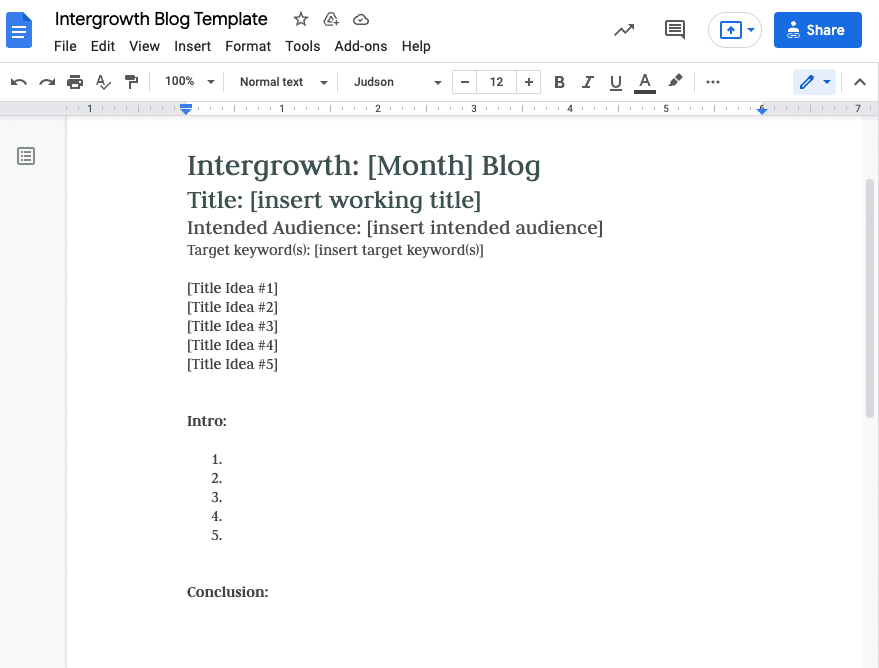The height and width of the screenshot is (668, 879).
Task: Open the document outline panel
Action: point(25,156)
